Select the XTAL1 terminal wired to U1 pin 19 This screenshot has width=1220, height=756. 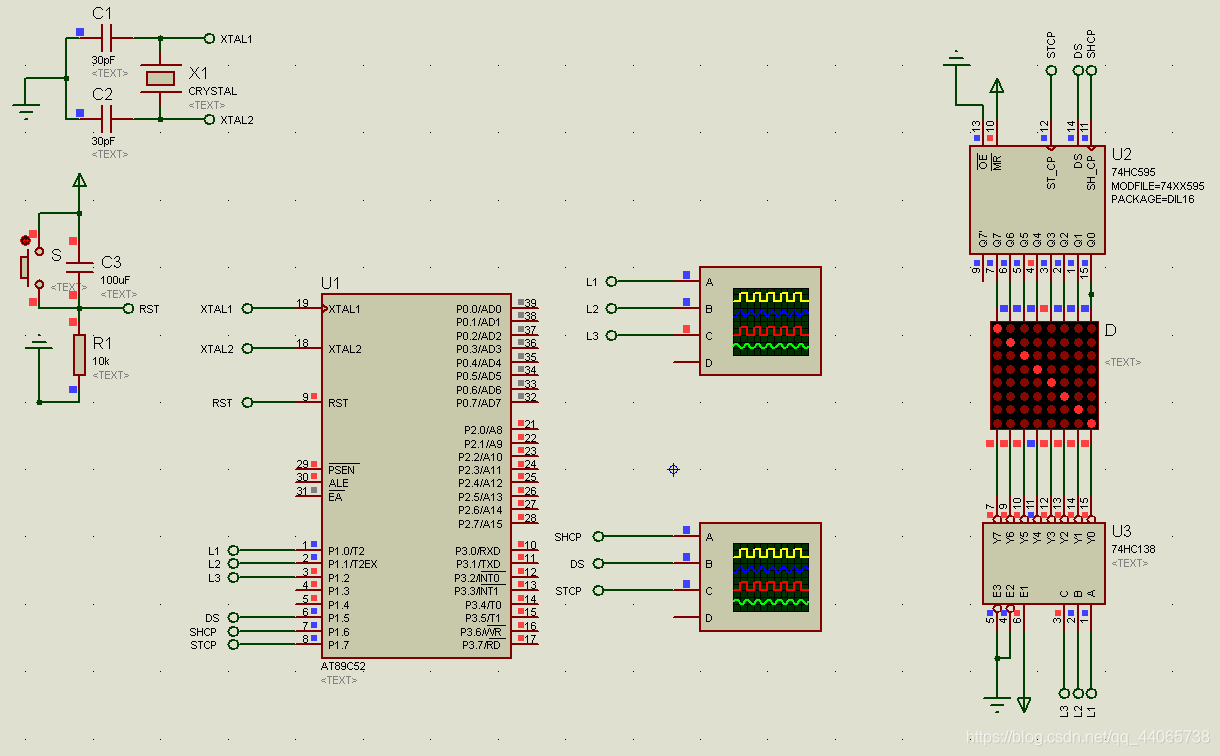point(246,308)
